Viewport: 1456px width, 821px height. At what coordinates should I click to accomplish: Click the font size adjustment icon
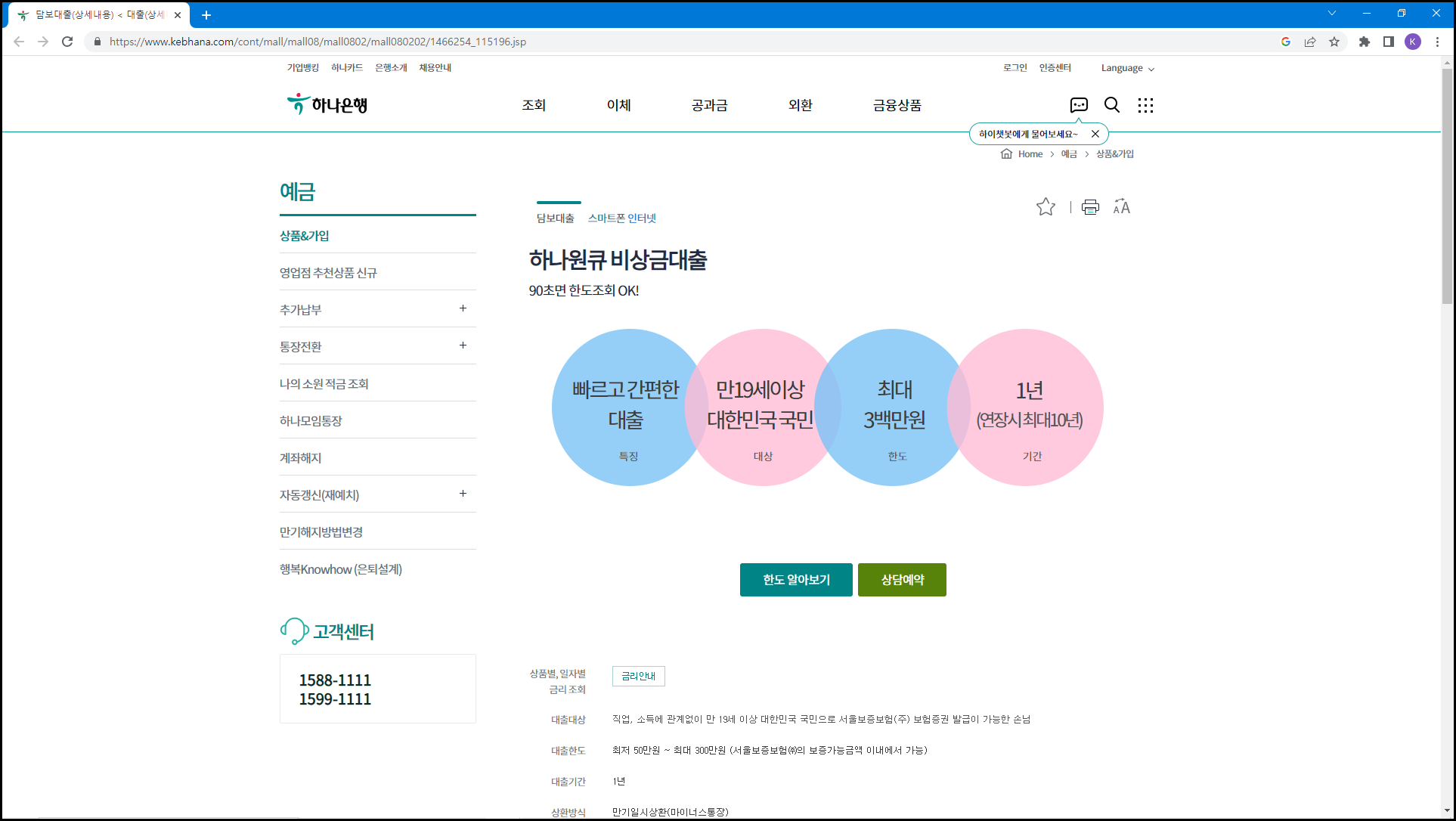click(x=1122, y=207)
